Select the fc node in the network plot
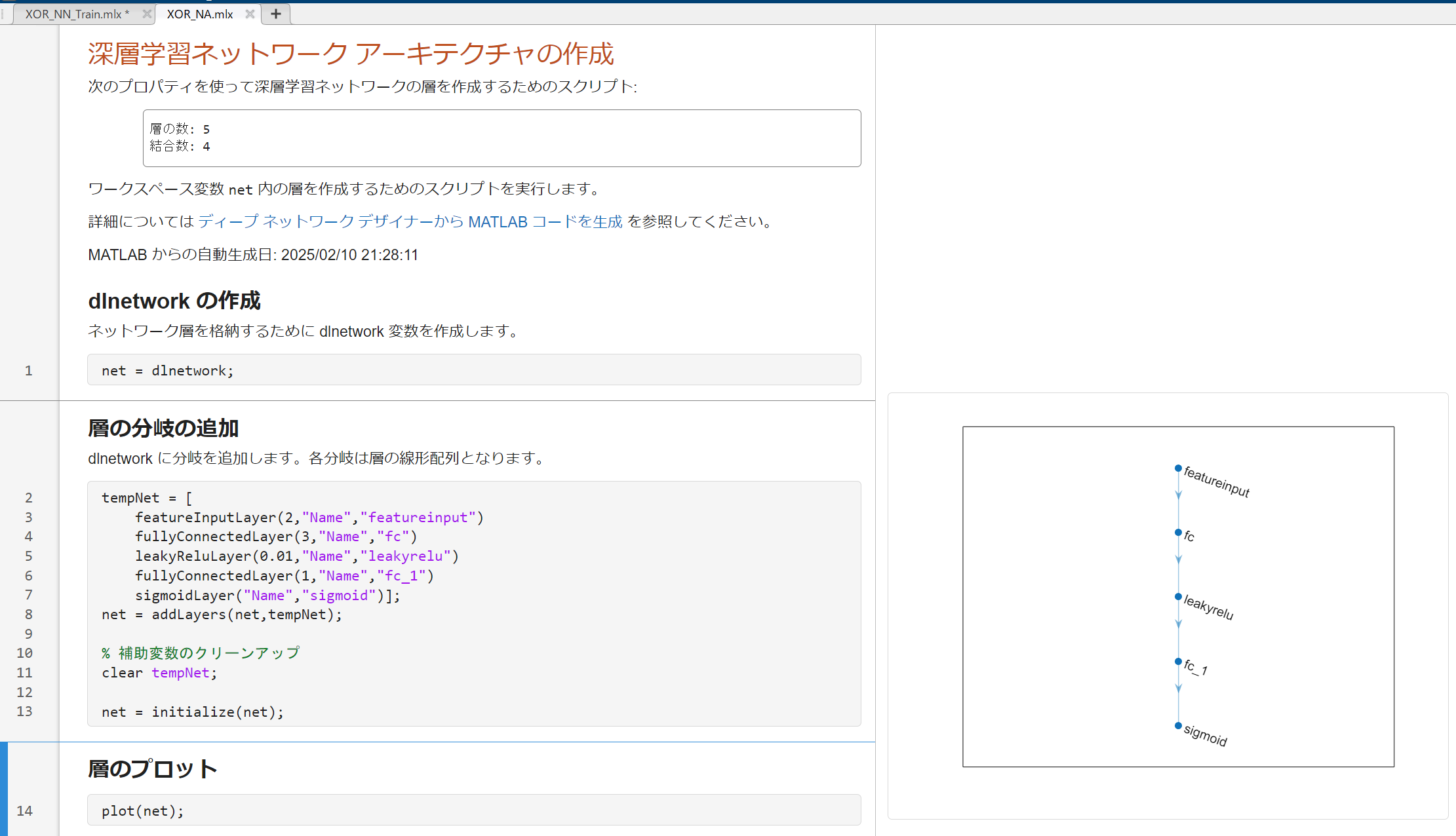This screenshot has width=1456, height=836. click(x=1178, y=533)
